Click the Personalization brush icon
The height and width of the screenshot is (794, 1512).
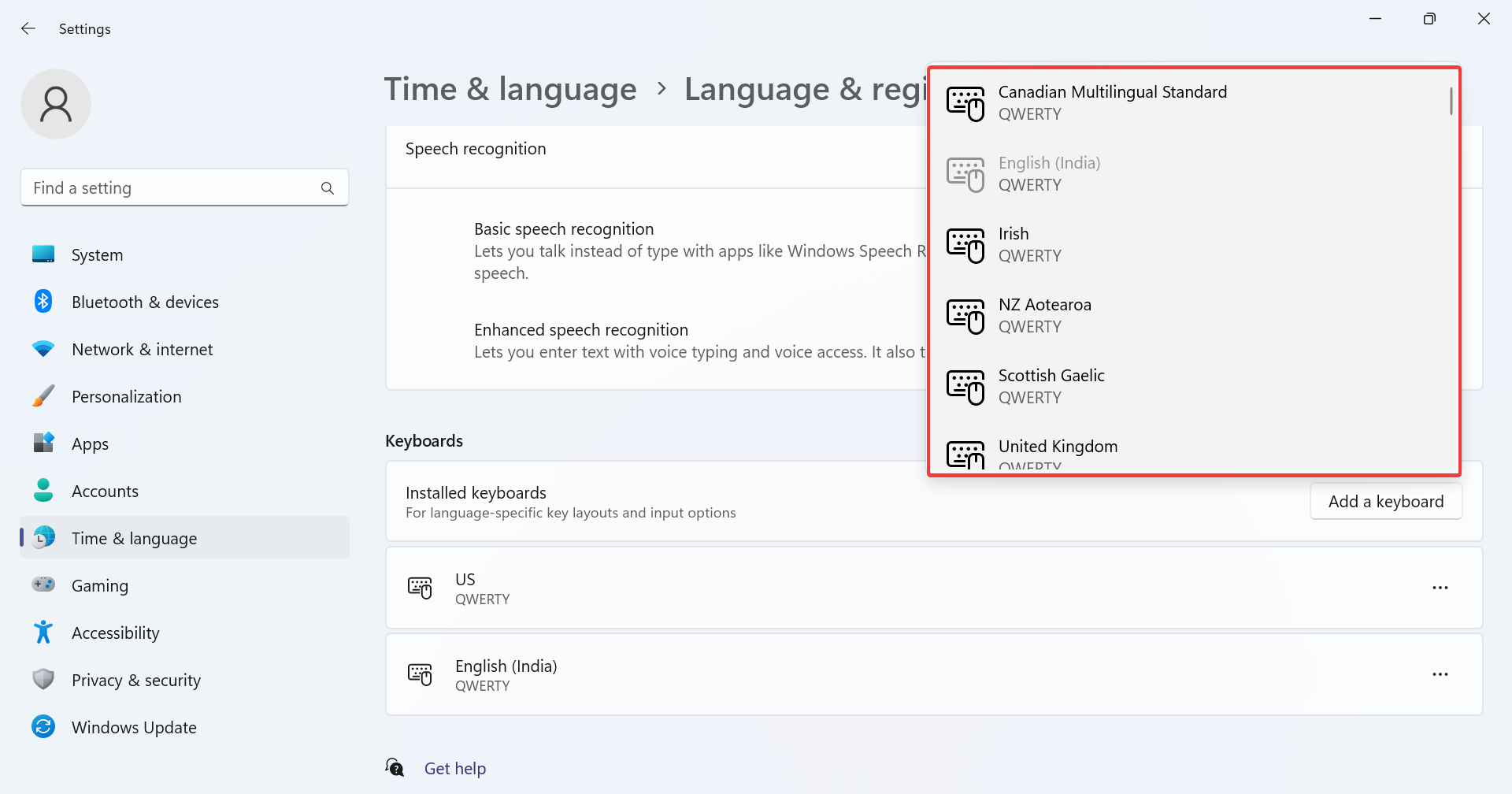tap(43, 395)
